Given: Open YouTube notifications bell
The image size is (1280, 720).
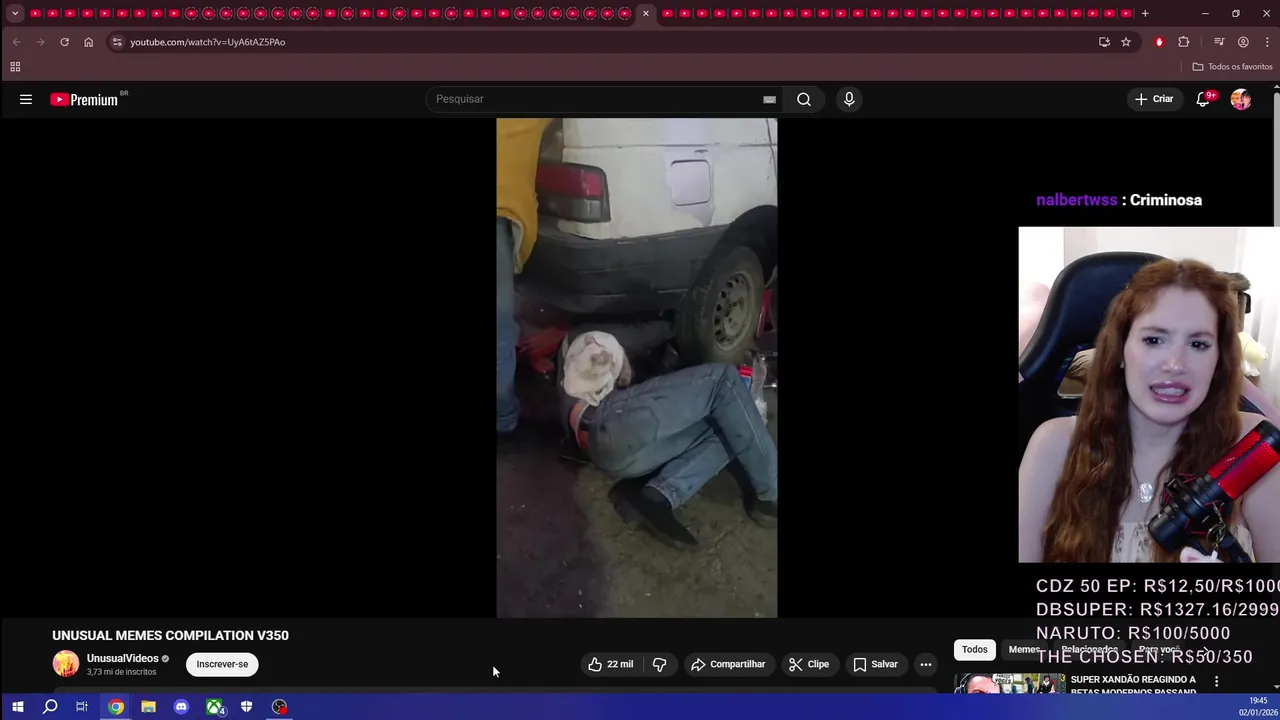Looking at the screenshot, I should [1204, 99].
